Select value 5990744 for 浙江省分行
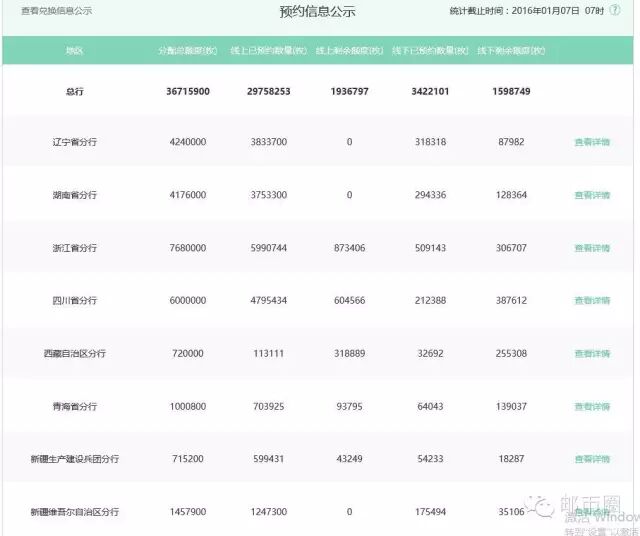The height and width of the screenshot is (536, 640). coord(269,248)
